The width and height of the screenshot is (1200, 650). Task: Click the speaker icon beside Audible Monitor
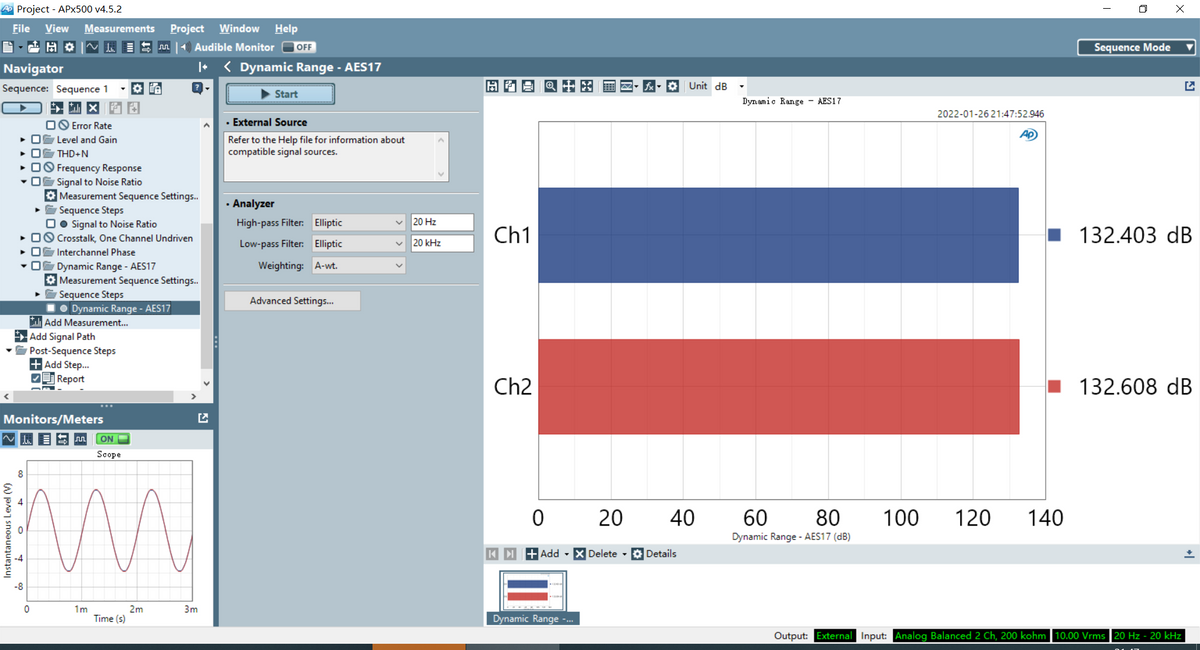(x=186, y=47)
